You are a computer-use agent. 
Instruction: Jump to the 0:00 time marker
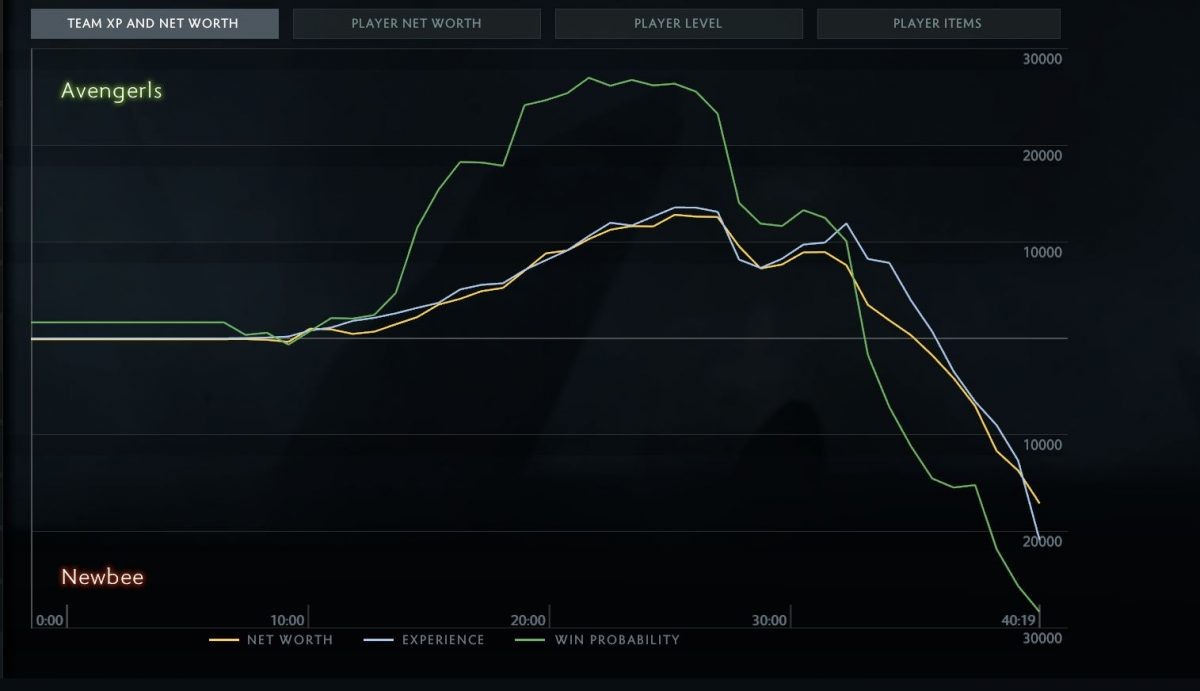[x=49, y=620]
